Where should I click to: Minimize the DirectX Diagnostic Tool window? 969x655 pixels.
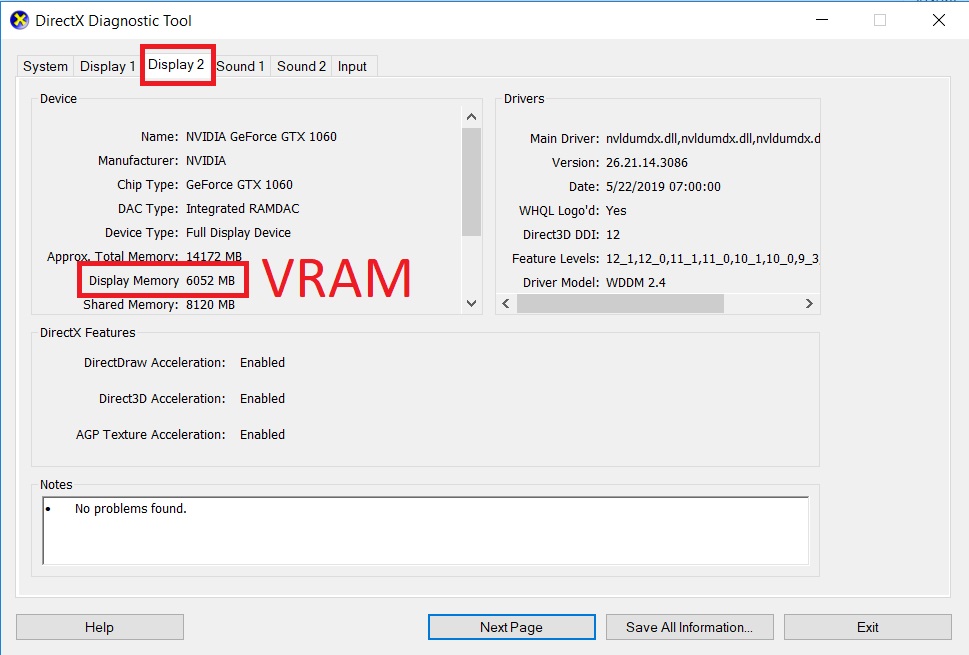pyautogui.click(x=822, y=20)
